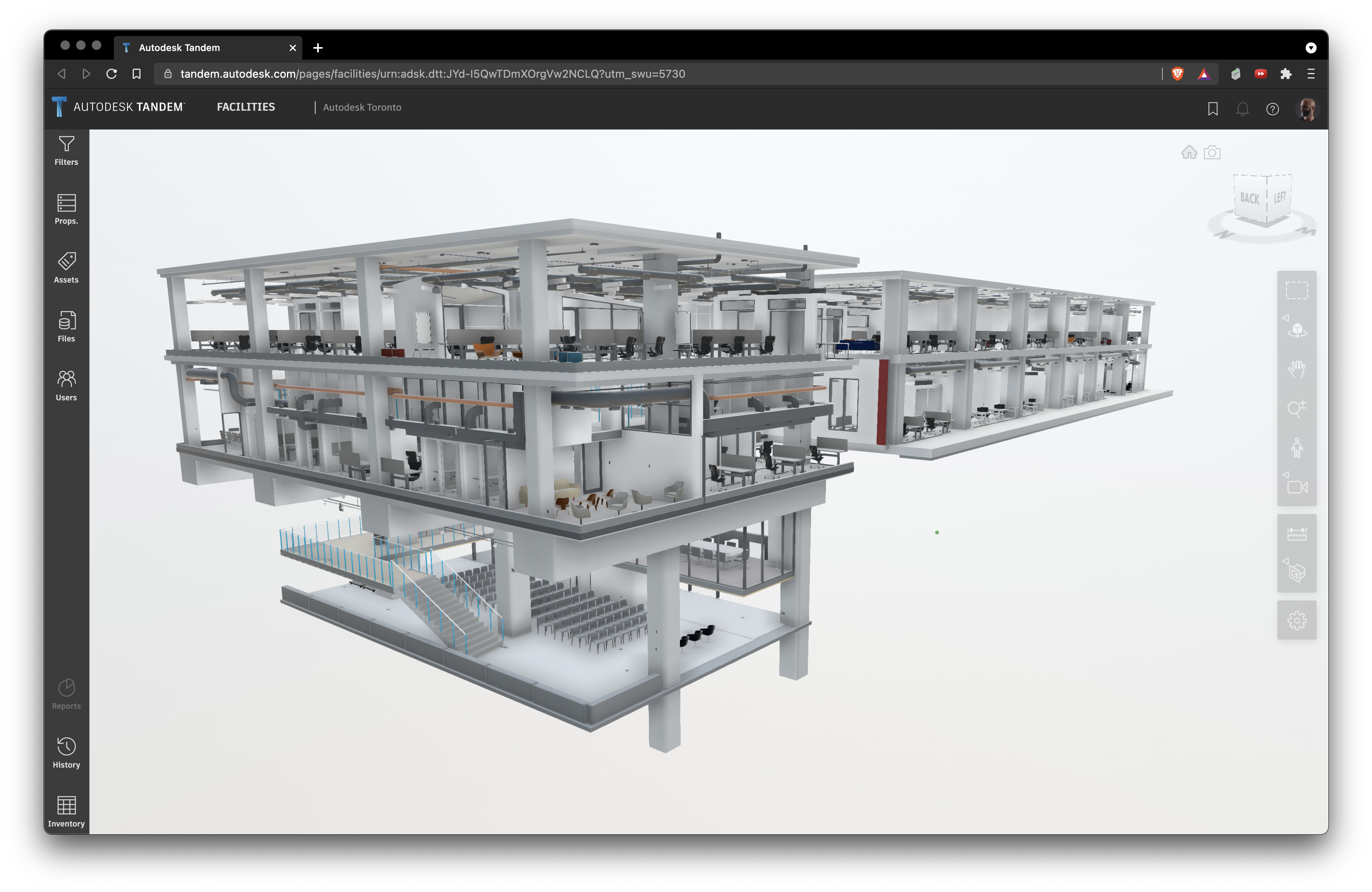Screen dimensions: 1372x892
Task: Open the Props. panel
Action: pyautogui.click(x=66, y=209)
